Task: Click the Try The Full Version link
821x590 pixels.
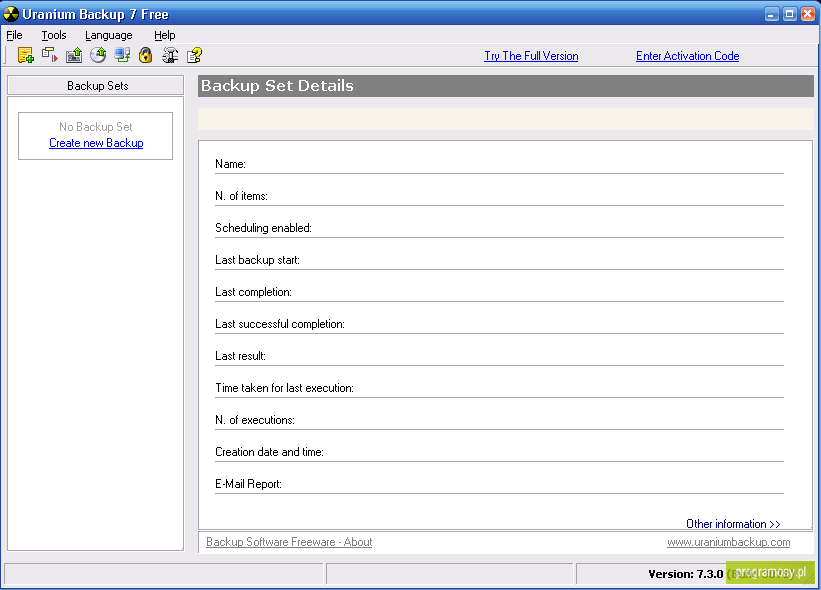Action: (x=531, y=56)
